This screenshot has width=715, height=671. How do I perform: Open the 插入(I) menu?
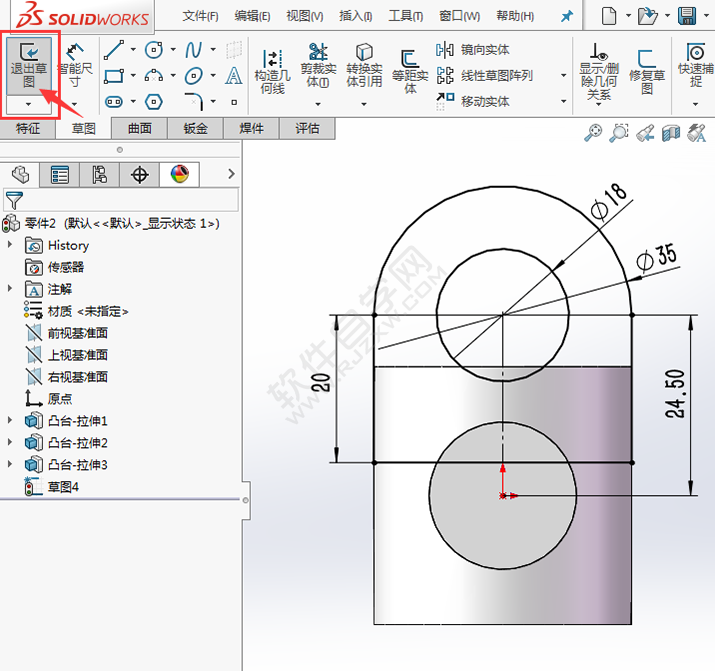(356, 16)
